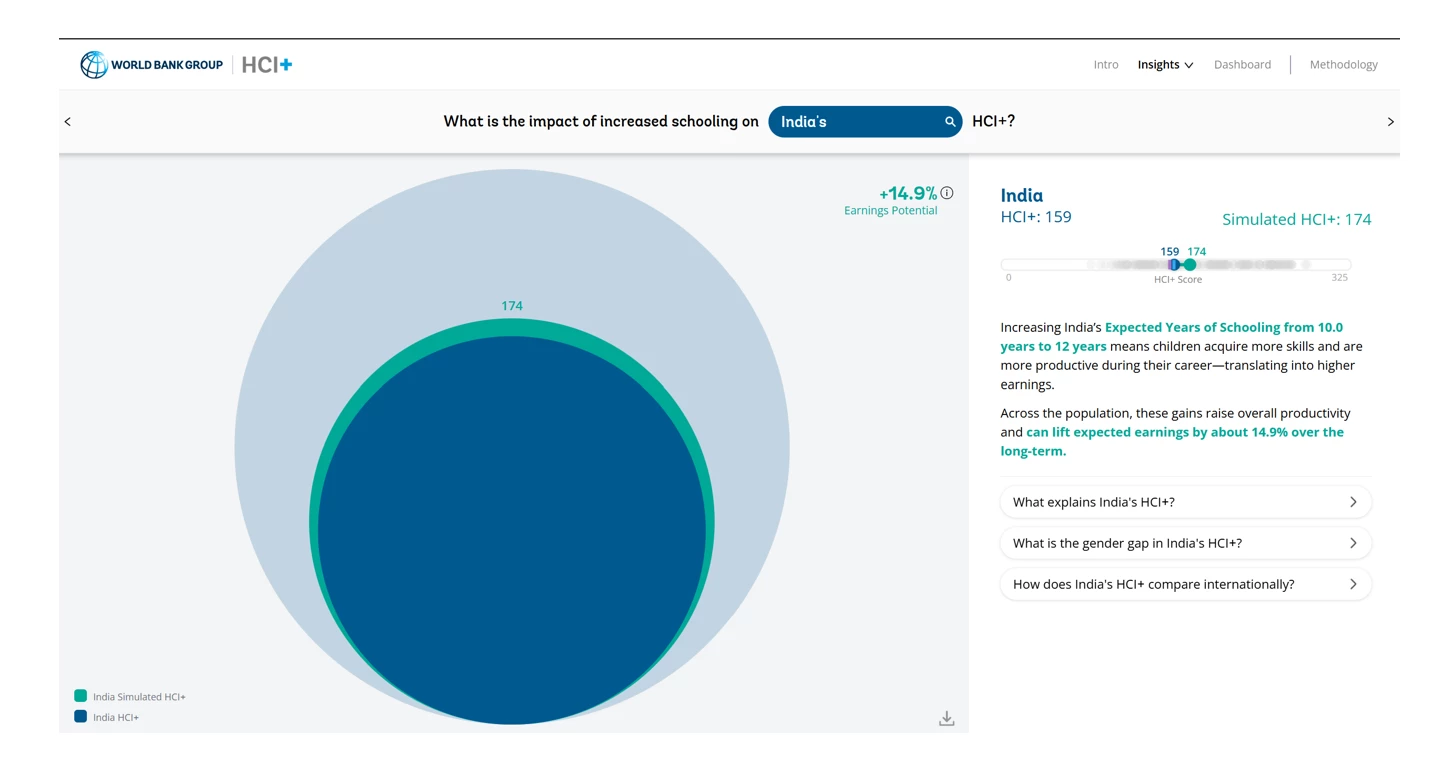The image size is (1445, 759).
Task: Open 'How does India's HCI+ compare internationally?'
Action: (x=1185, y=584)
